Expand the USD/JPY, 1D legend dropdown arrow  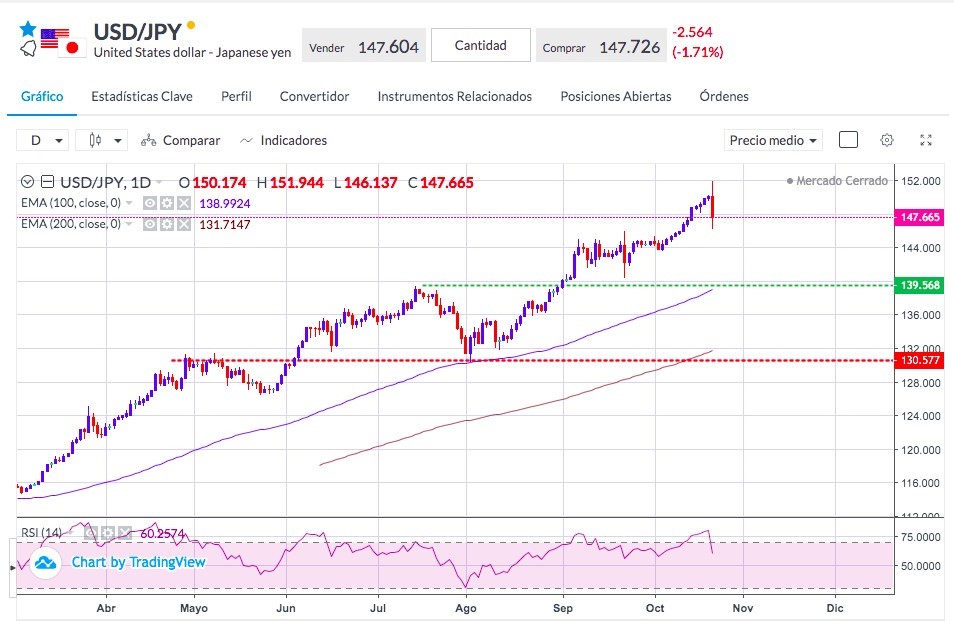(159, 182)
